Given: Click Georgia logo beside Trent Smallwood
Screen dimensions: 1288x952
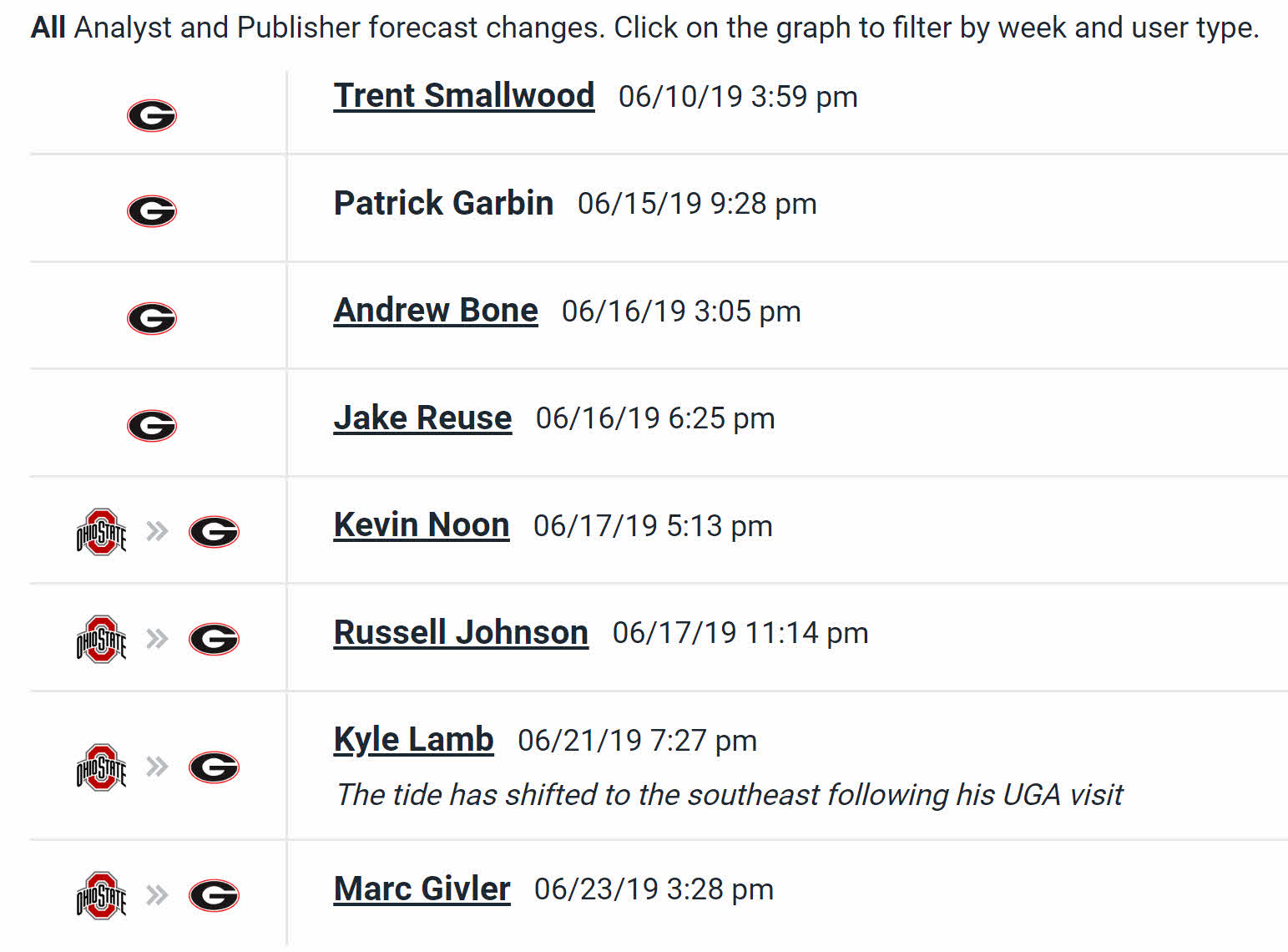Looking at the screenshot, I should tap(151, 115).
